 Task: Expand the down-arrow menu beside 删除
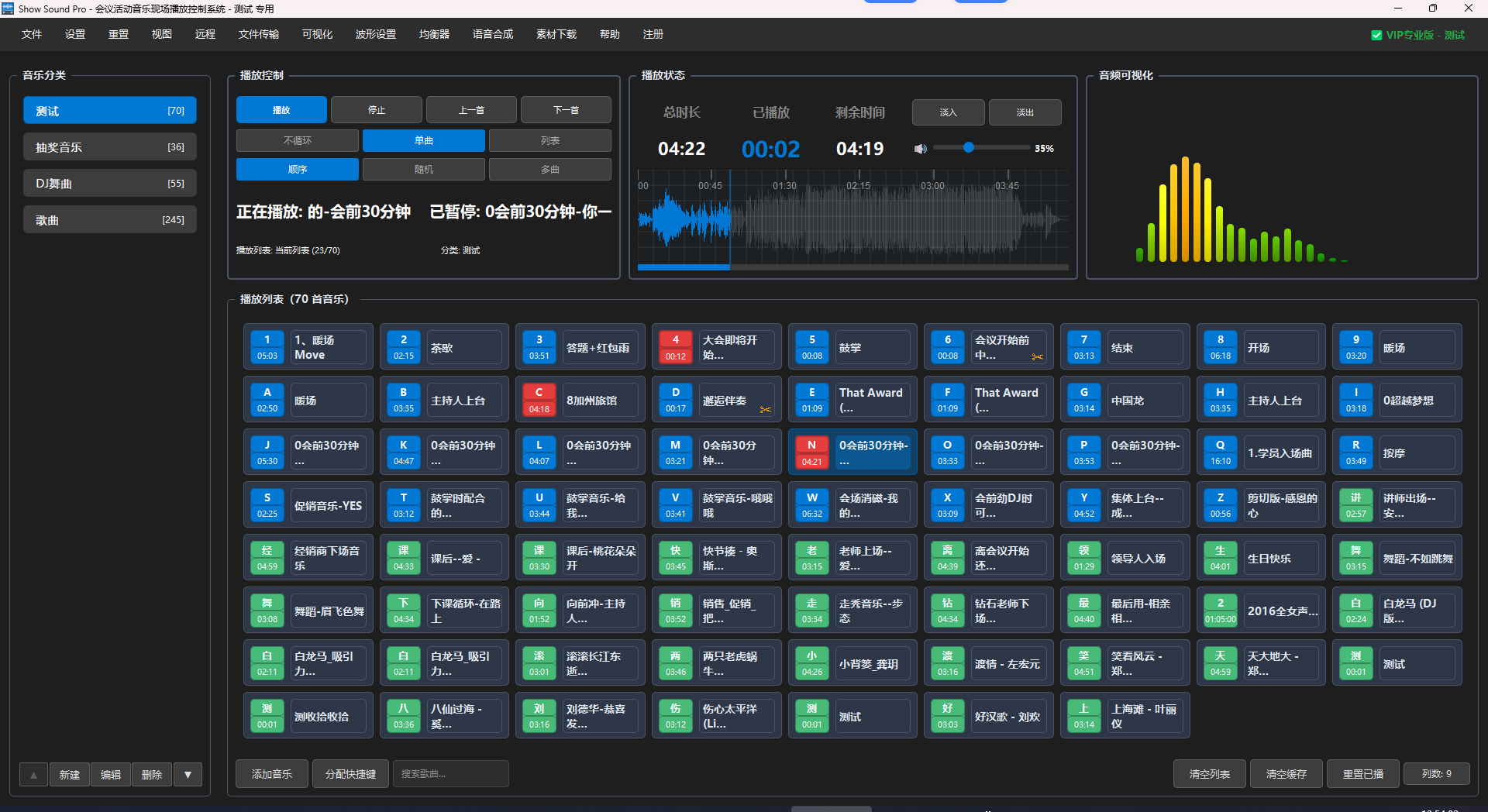point(188,775)
